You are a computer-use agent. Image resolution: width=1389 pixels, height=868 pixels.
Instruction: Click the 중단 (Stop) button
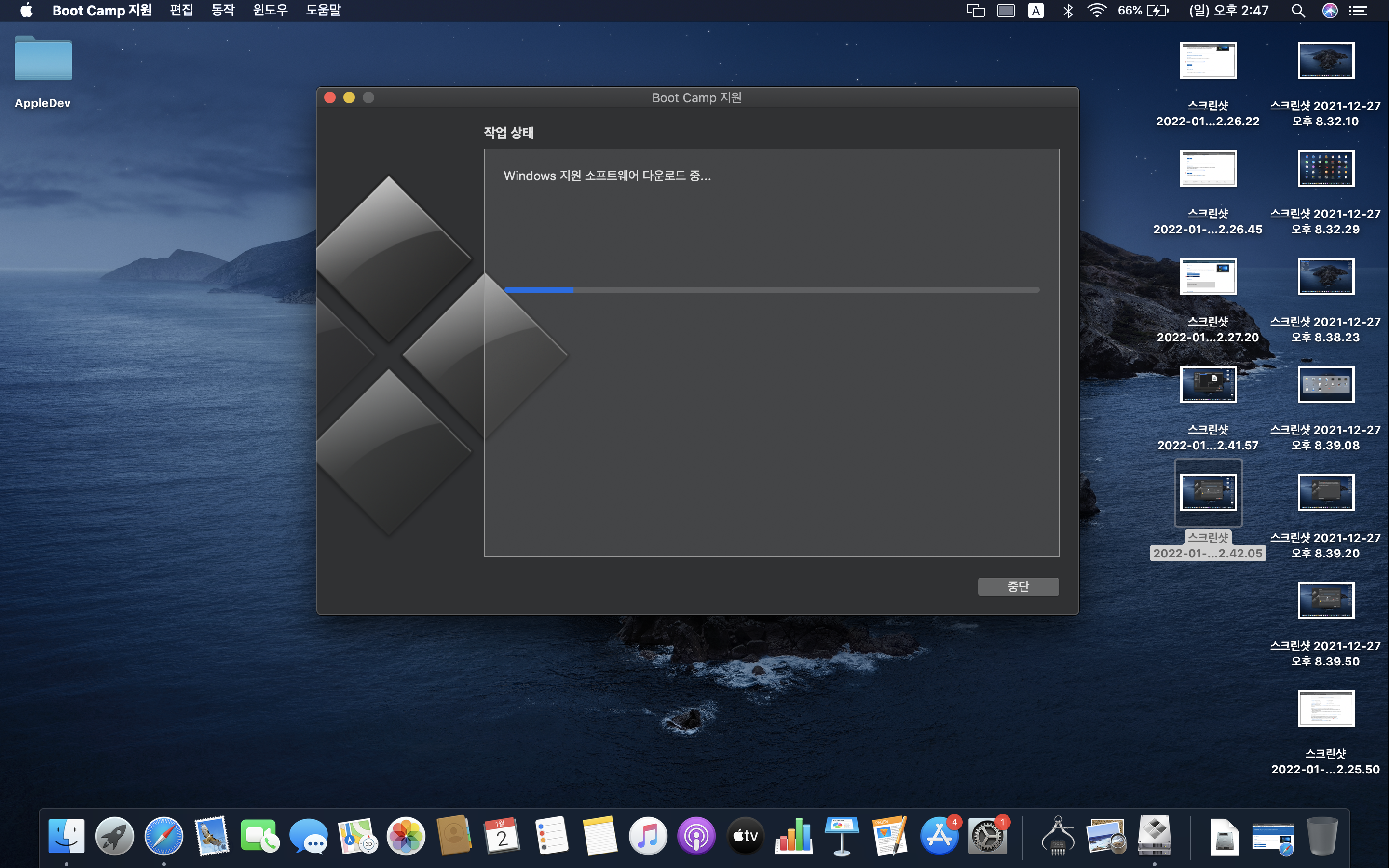click(1018, 586)
